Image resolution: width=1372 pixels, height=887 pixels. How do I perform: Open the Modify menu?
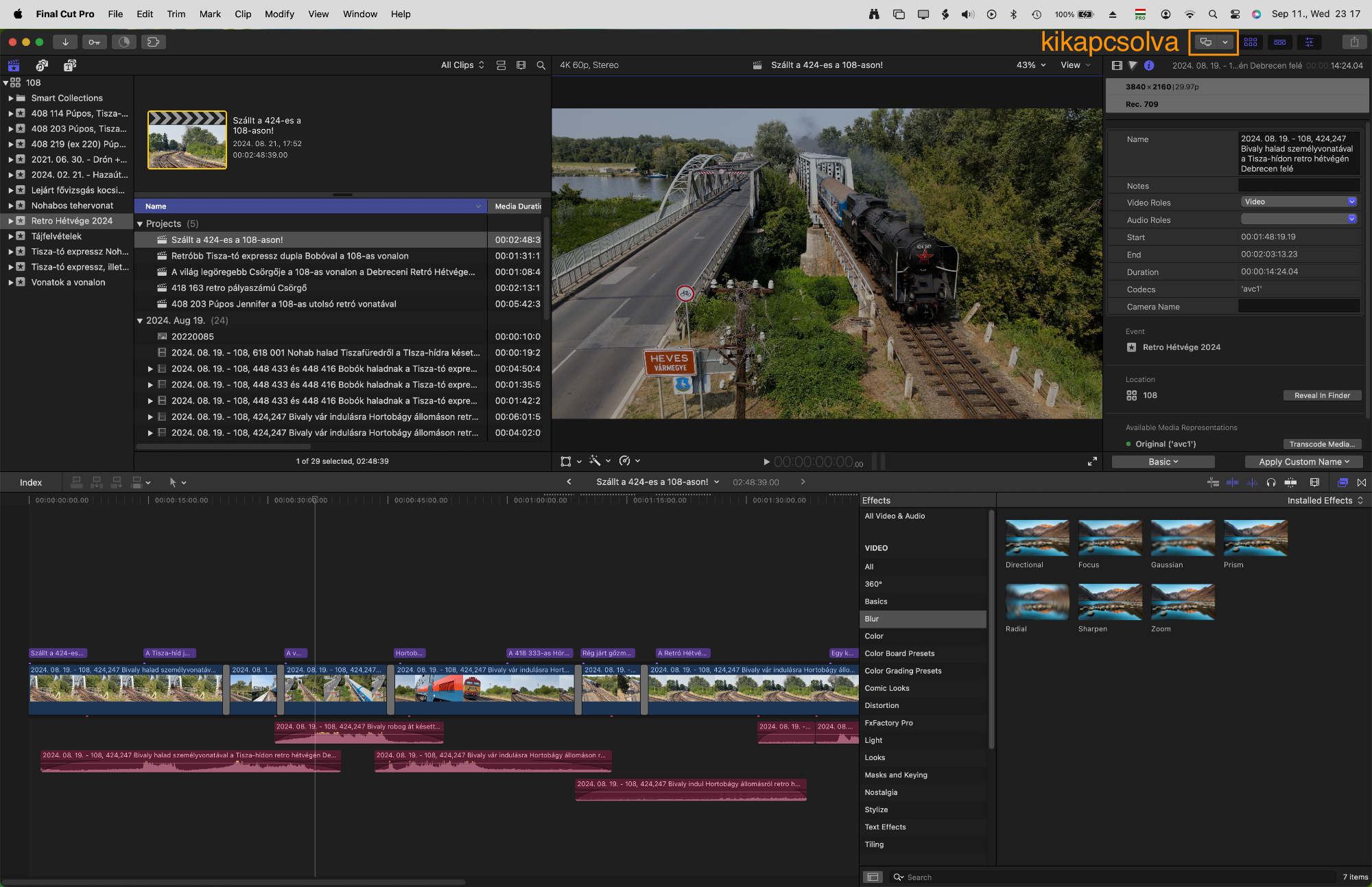[279, 14]
